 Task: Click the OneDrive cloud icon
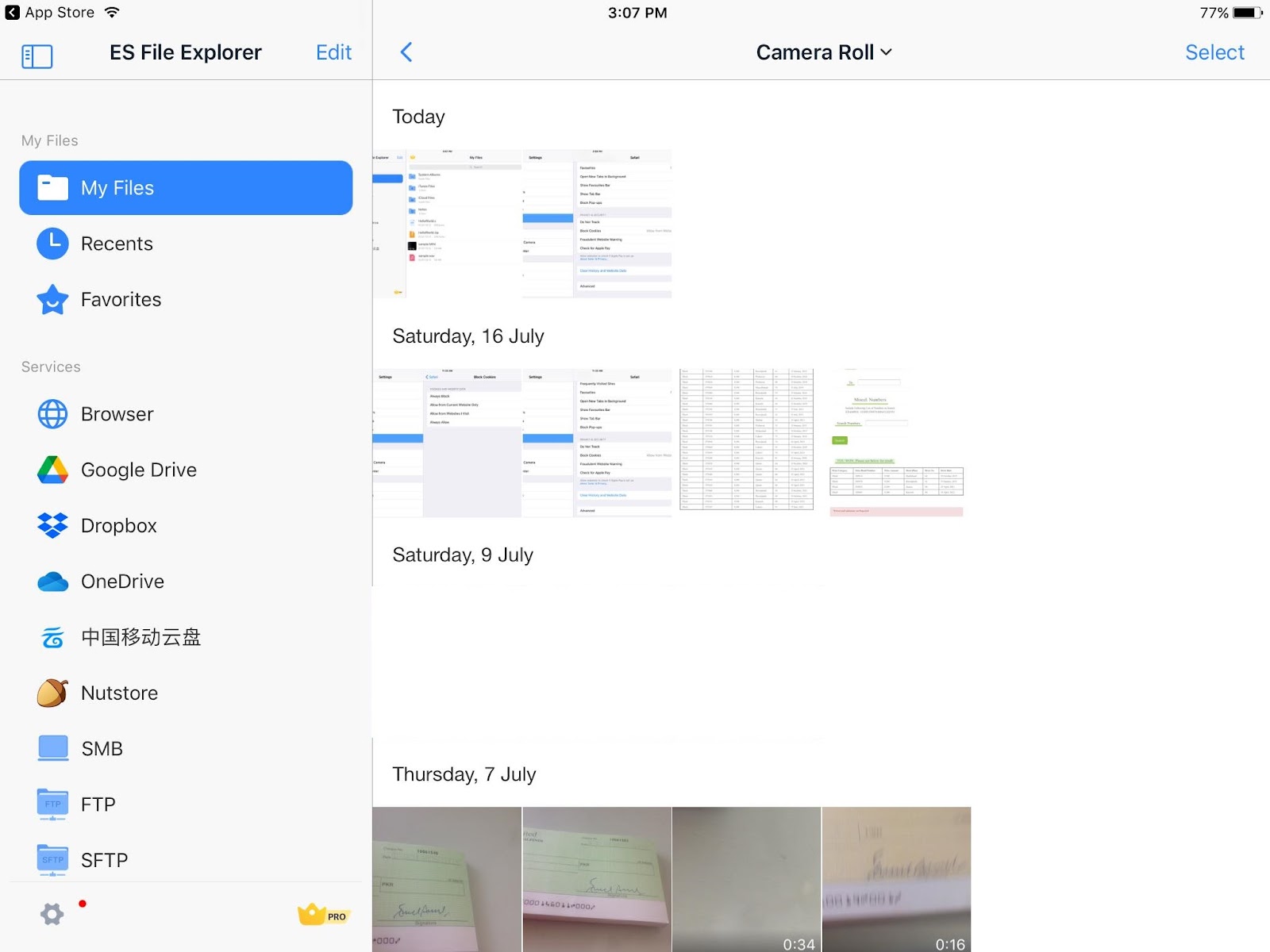(x=52, y=582)
